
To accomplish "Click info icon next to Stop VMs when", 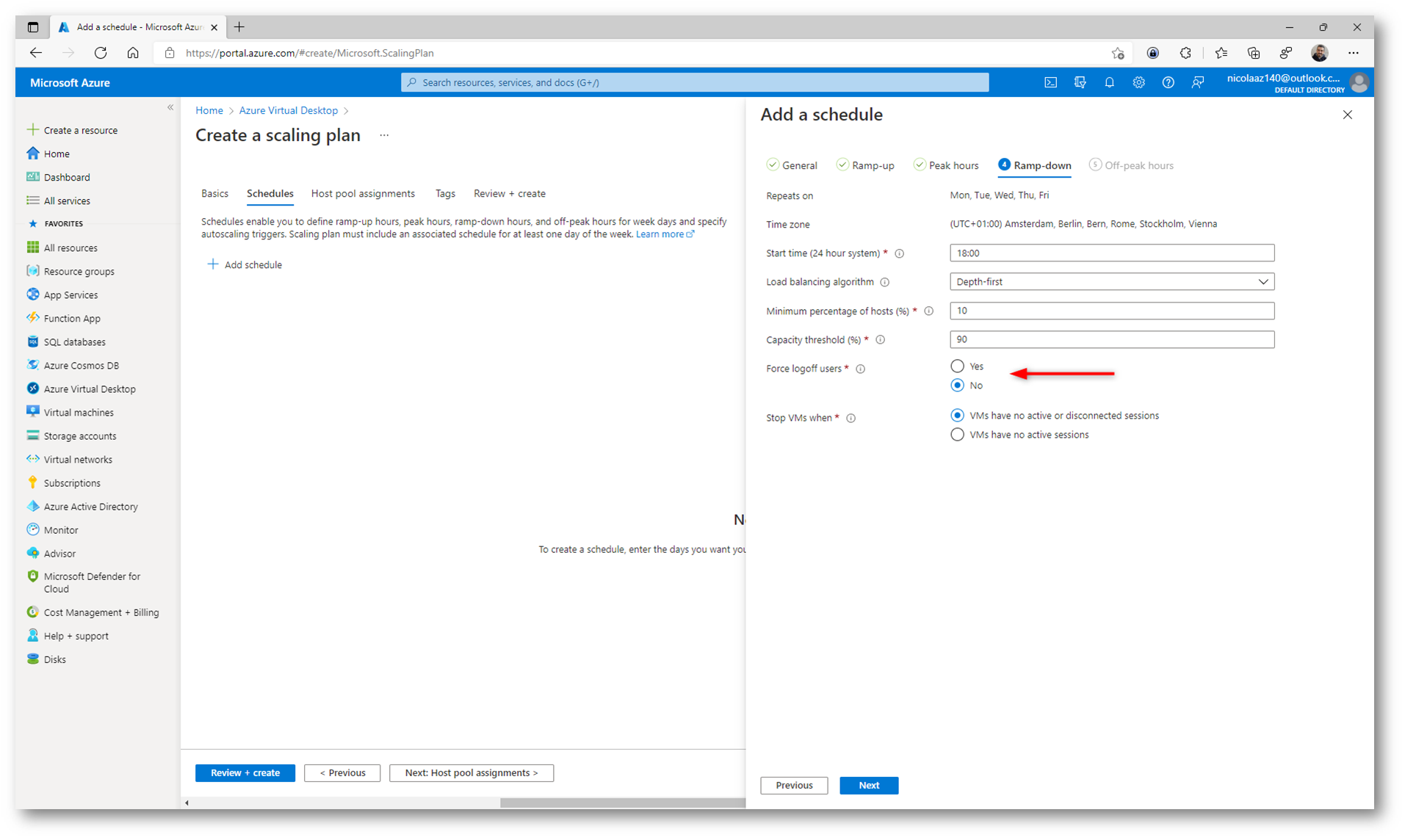I will pos(851,418).
